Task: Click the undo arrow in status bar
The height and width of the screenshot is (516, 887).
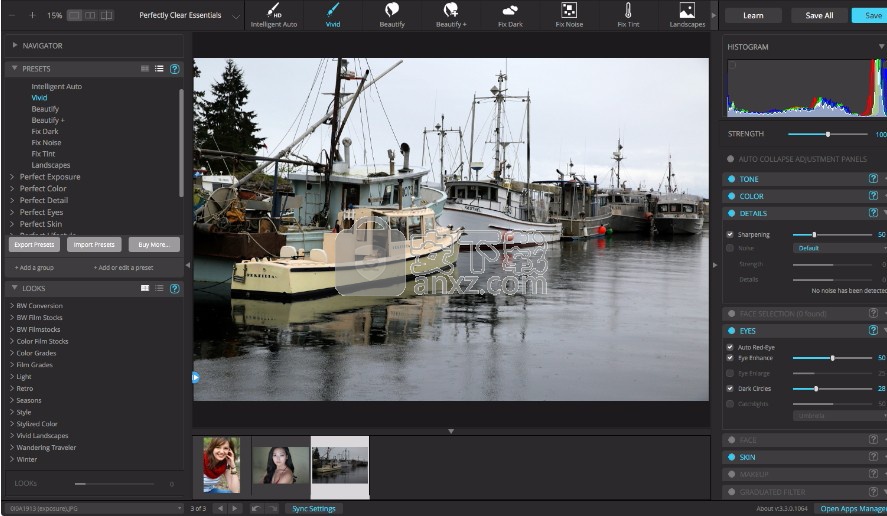Action: [256, 508]
